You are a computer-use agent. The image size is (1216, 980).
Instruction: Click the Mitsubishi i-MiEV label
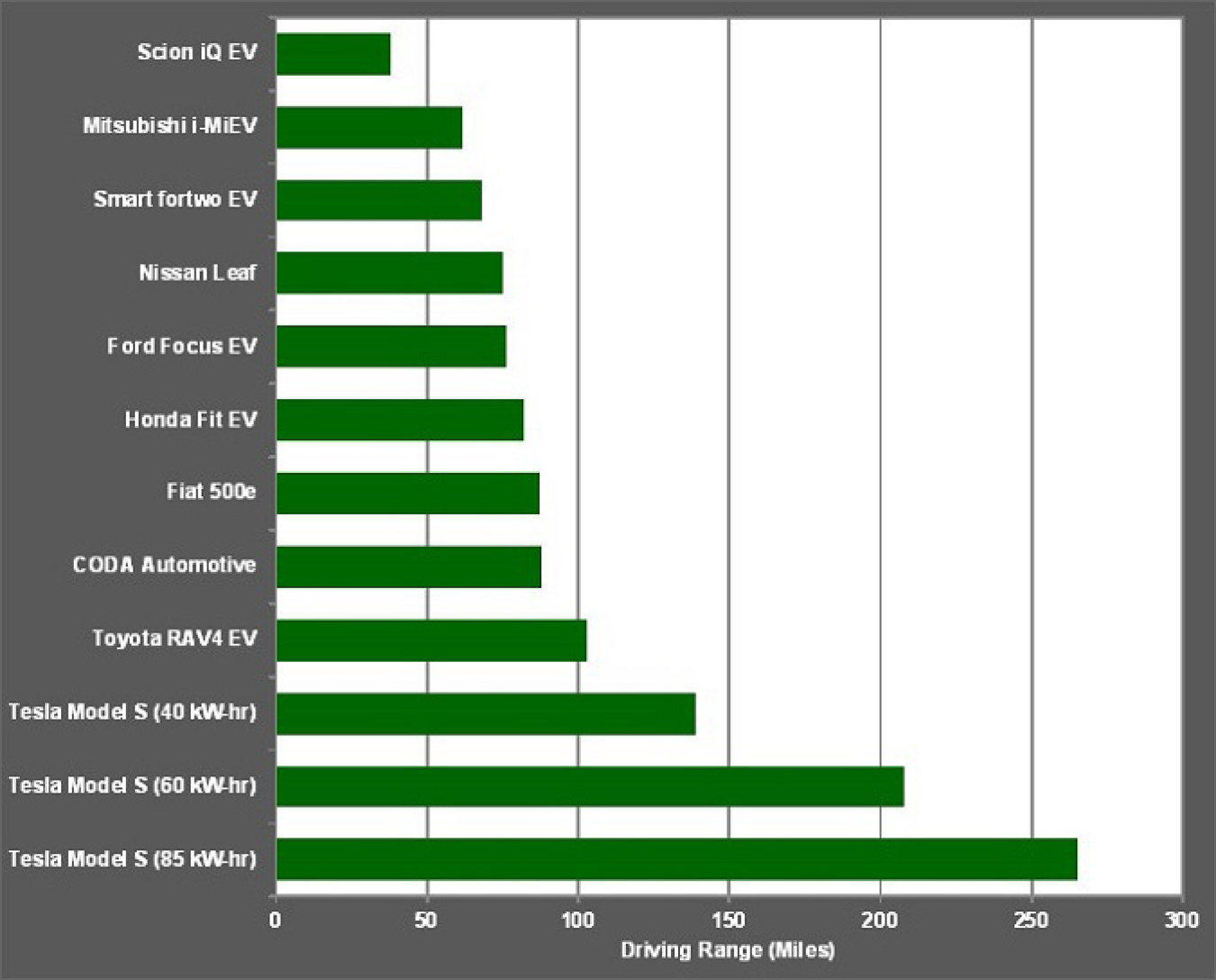coord(170,125)
